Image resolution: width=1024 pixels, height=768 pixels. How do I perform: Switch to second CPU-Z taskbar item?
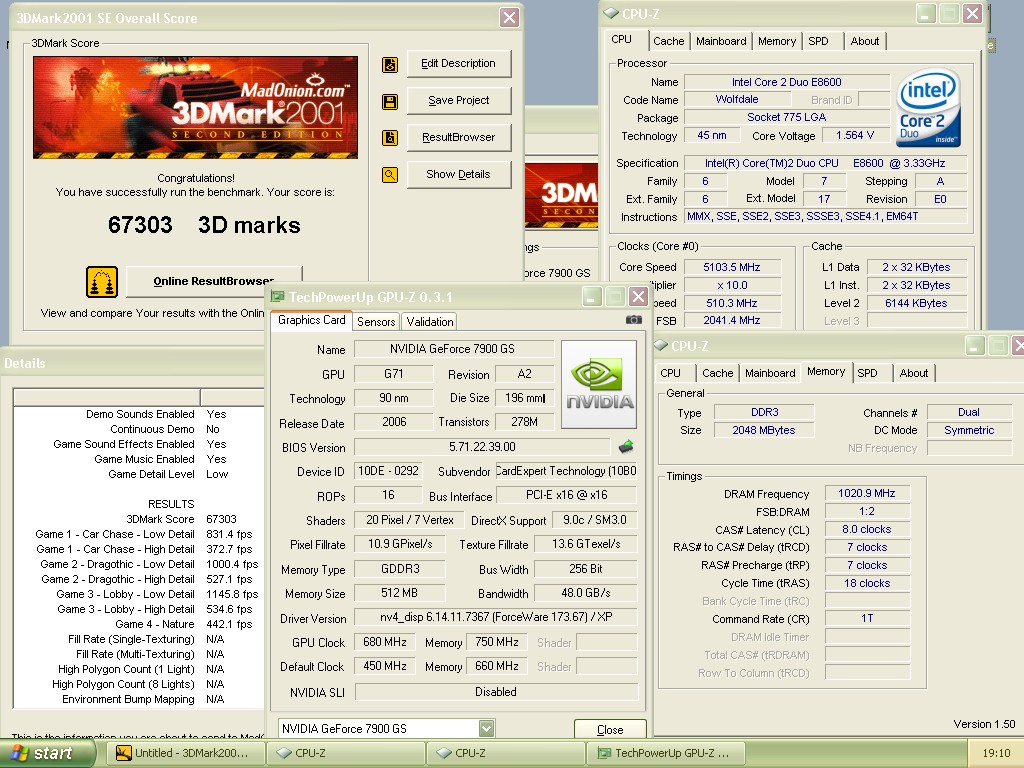point(505,753)
